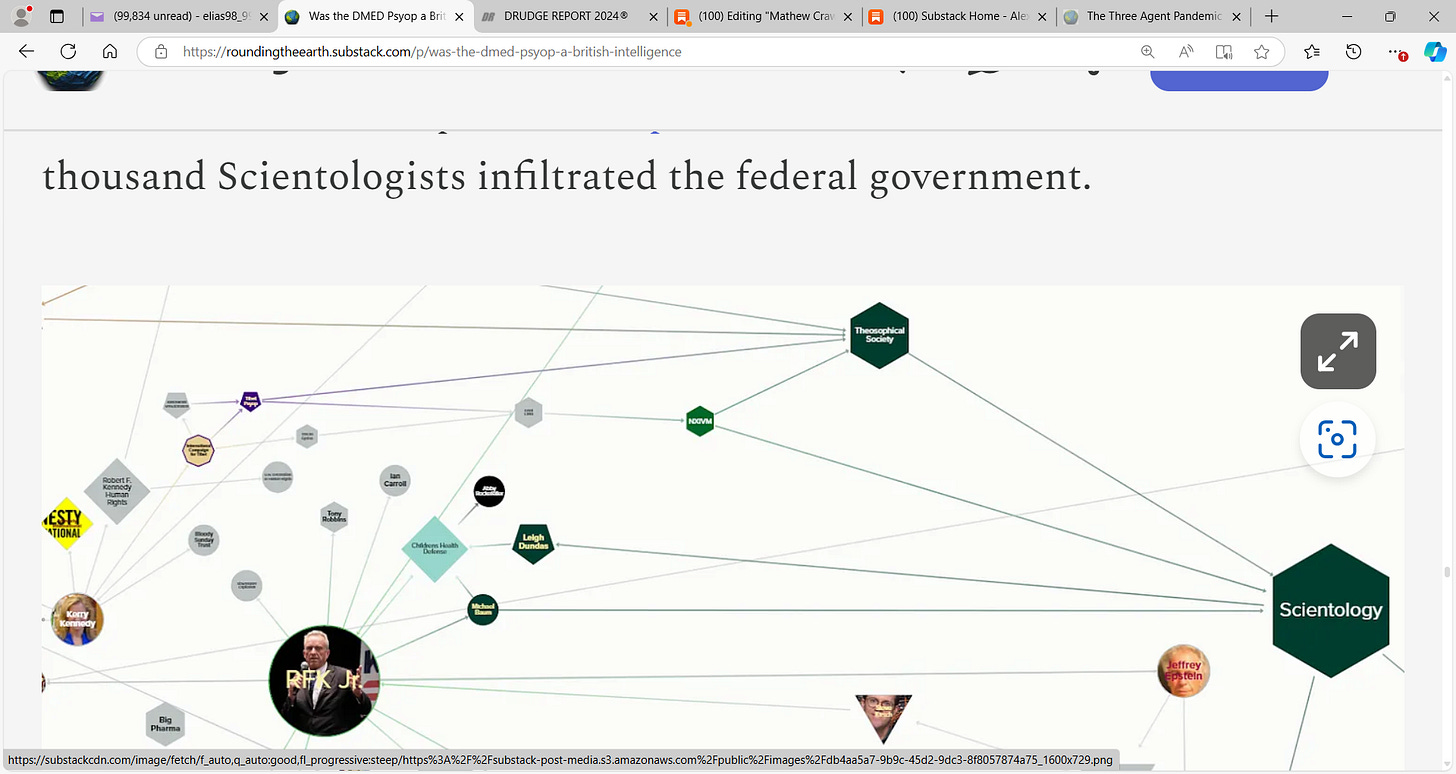Open a new browser tab
Viewport: 1456px width, 774px height.
pyautogui.click(x=1271, y=16)
